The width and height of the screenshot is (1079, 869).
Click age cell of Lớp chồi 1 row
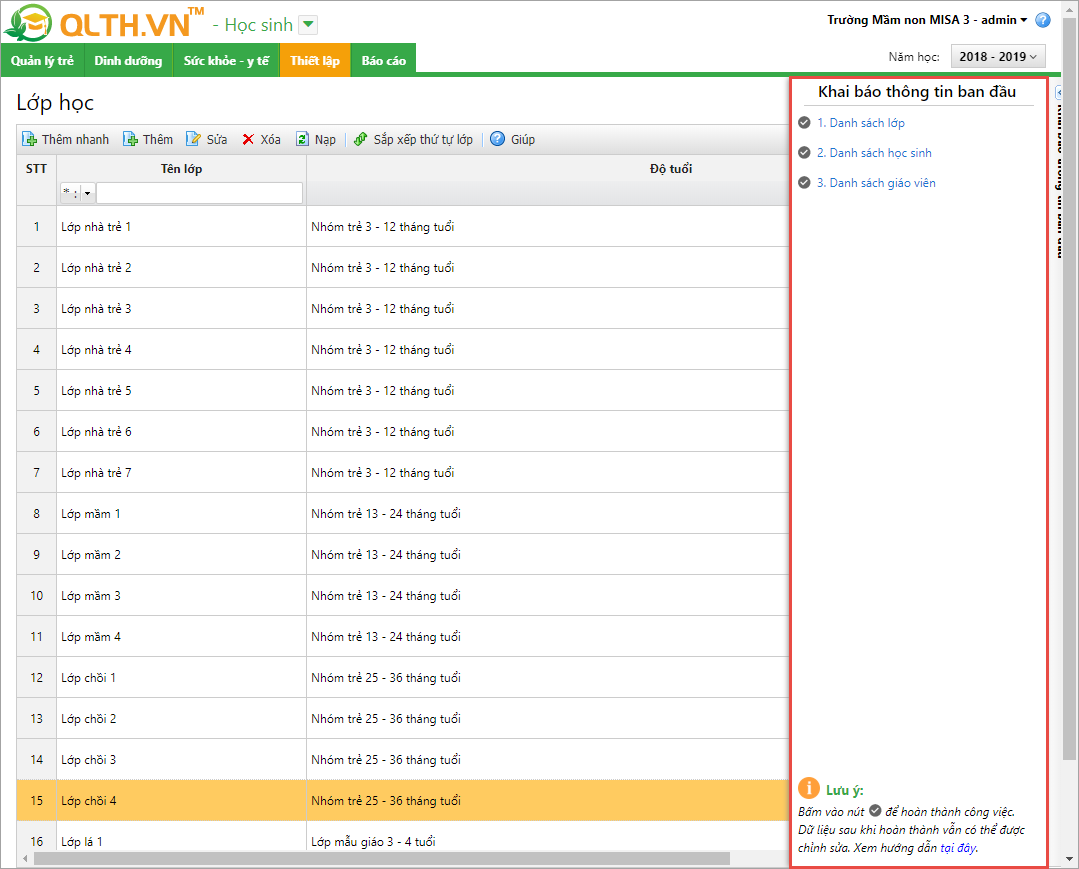(x=547, y=678)
